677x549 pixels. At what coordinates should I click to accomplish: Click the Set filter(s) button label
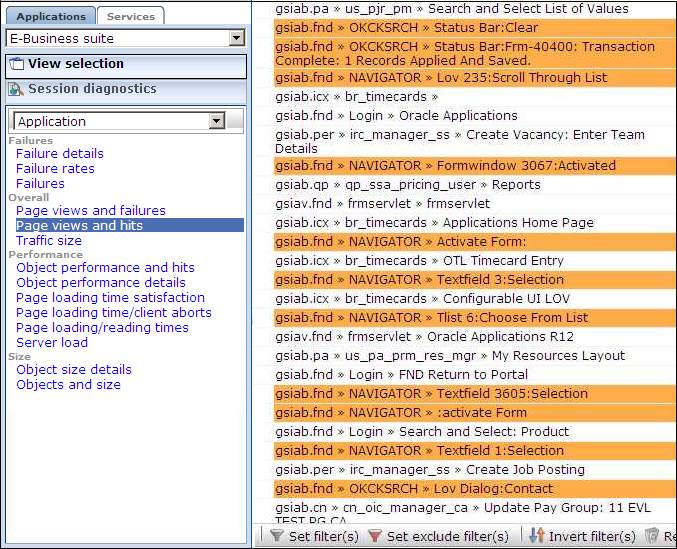(324, 536)
